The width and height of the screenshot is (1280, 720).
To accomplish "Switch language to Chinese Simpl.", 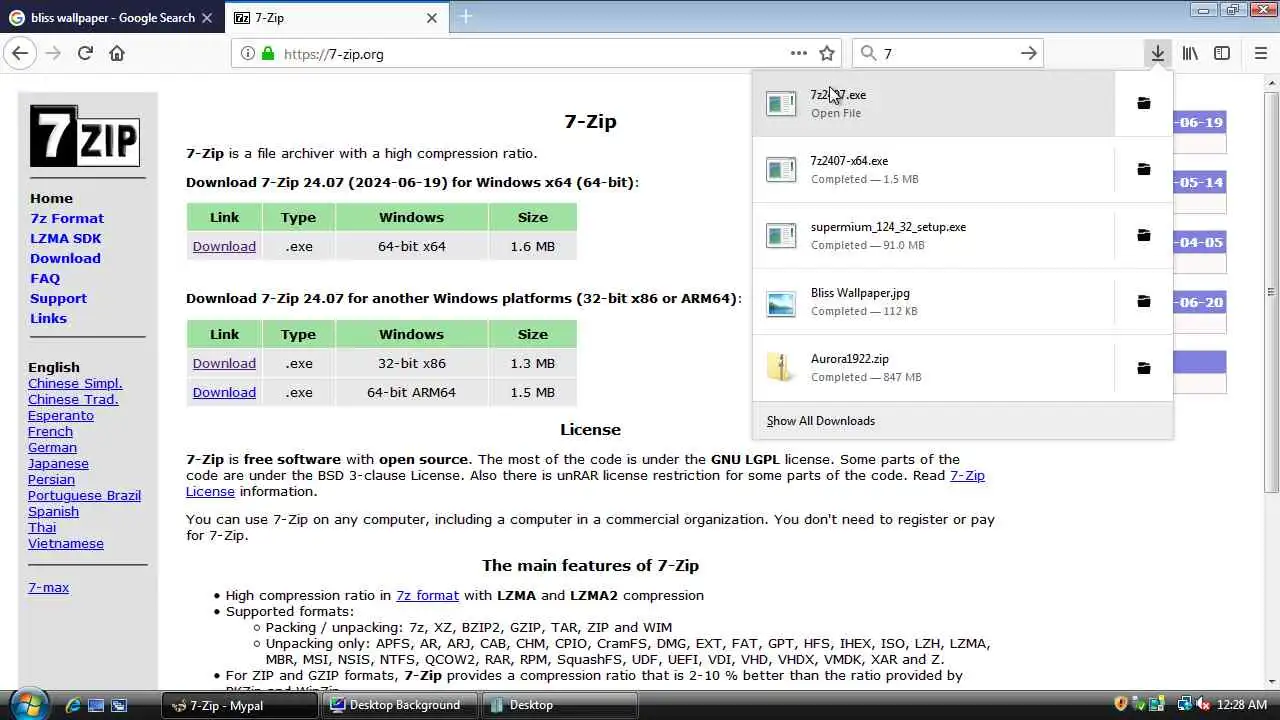I will point(75,383).
